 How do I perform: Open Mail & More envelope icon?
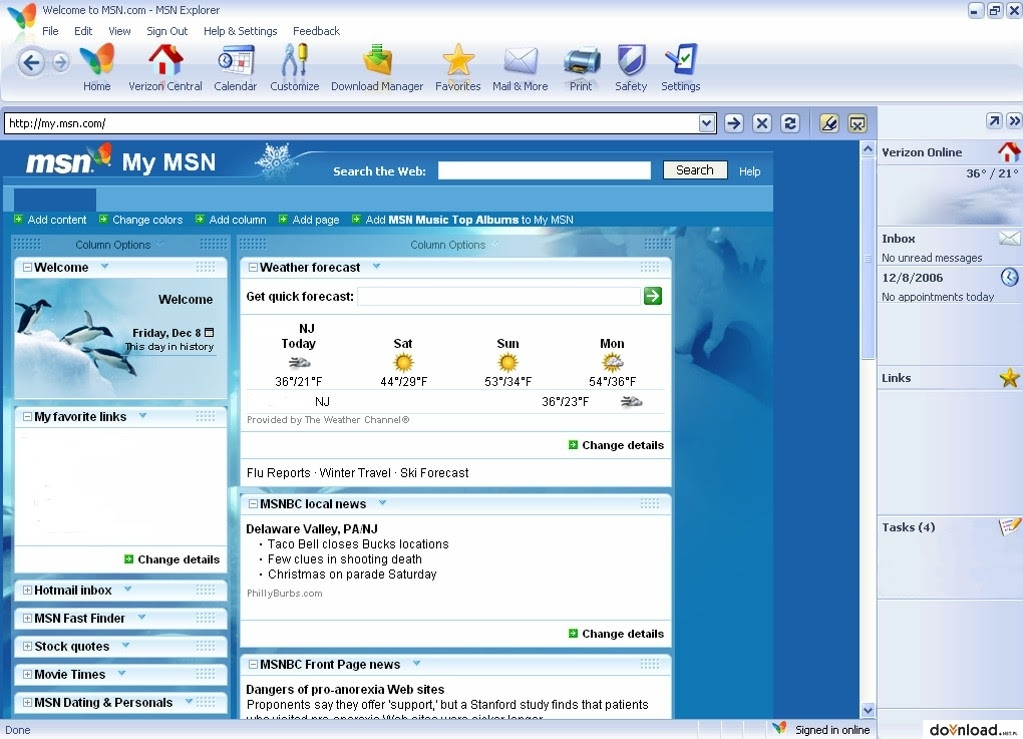click(x=521, y=61)
